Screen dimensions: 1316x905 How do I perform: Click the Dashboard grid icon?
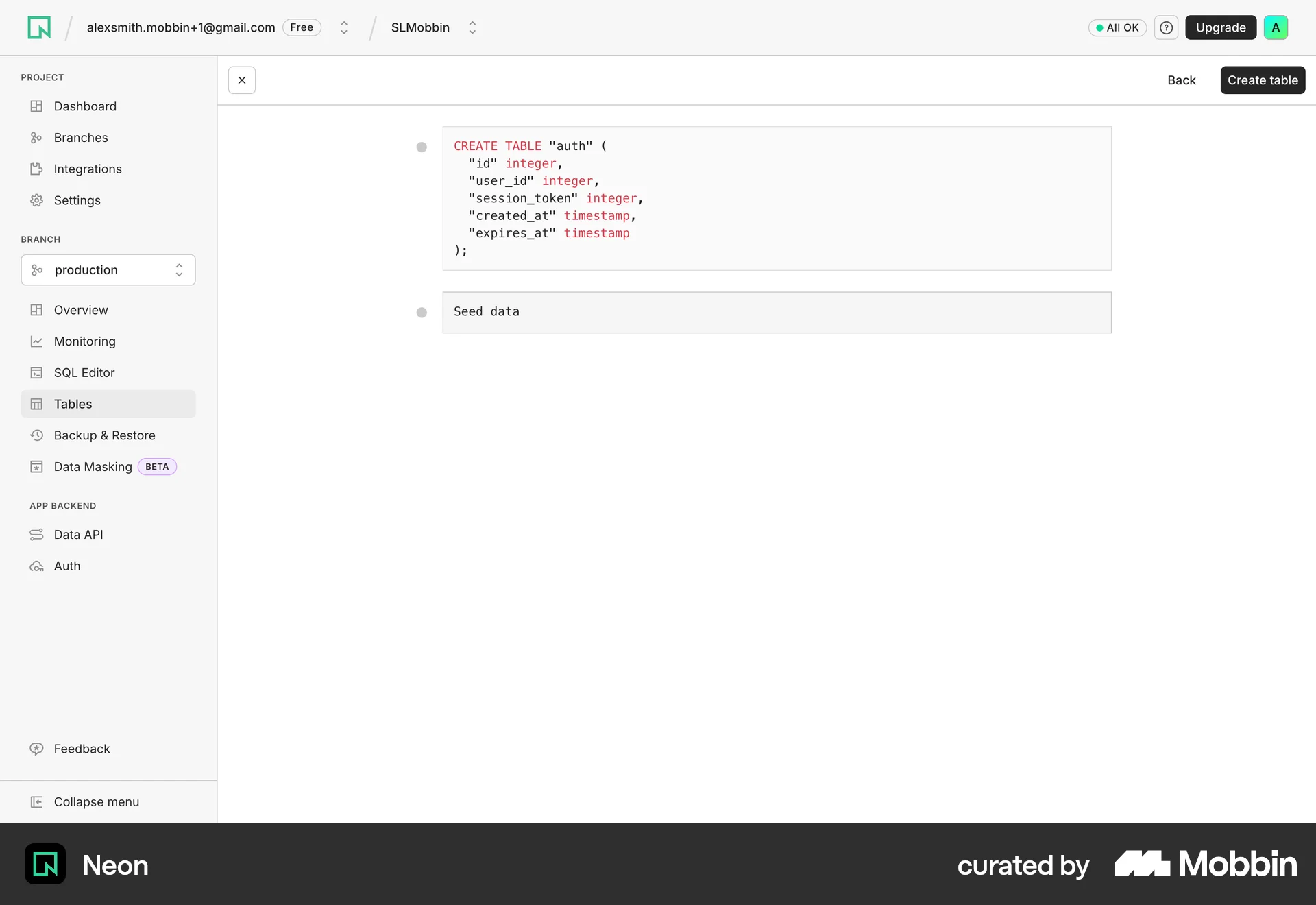tap(36, 106)
